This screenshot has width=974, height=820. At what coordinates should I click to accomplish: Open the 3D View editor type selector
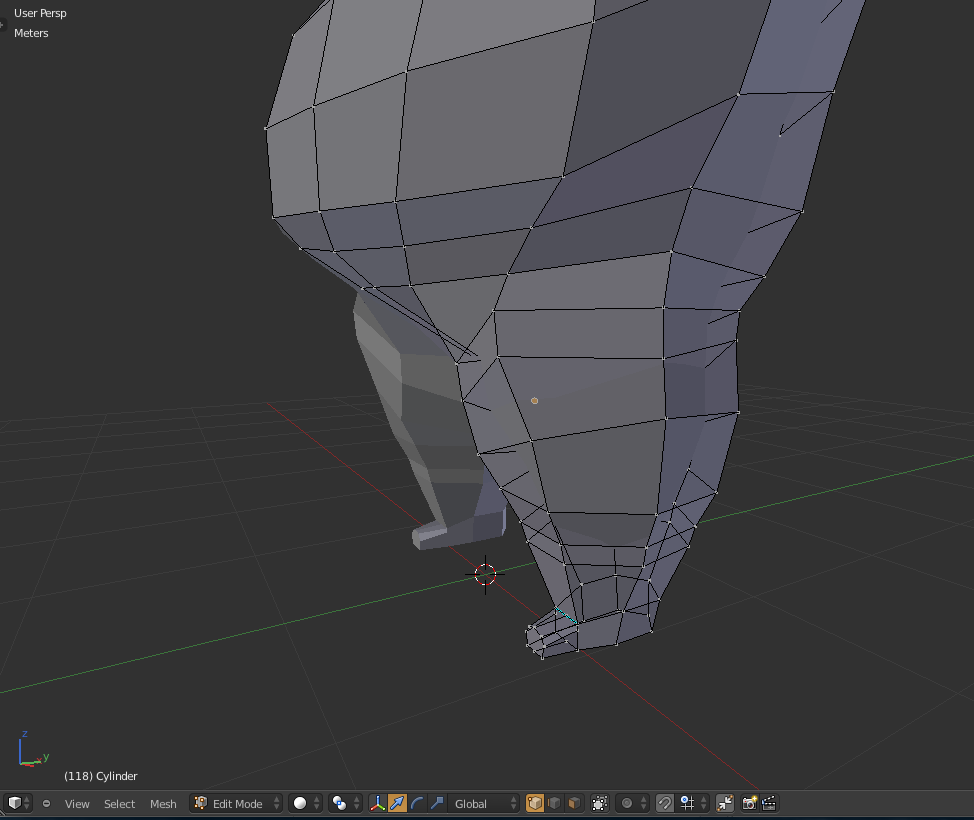[17, 803]
